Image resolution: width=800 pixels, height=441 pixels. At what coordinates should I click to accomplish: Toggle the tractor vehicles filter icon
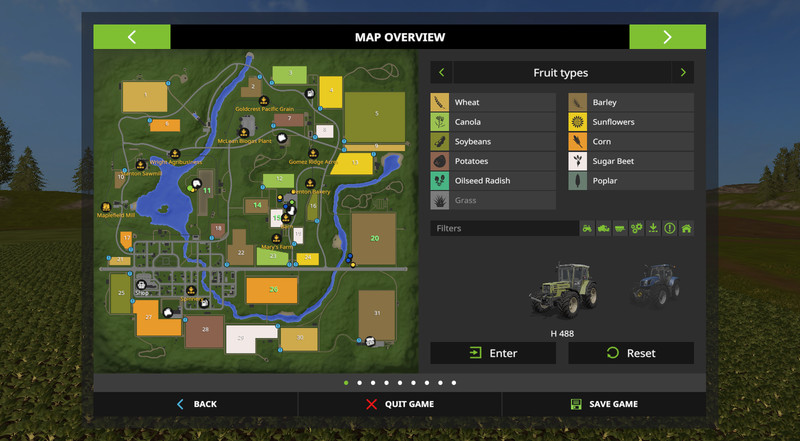tap(588, 228)
